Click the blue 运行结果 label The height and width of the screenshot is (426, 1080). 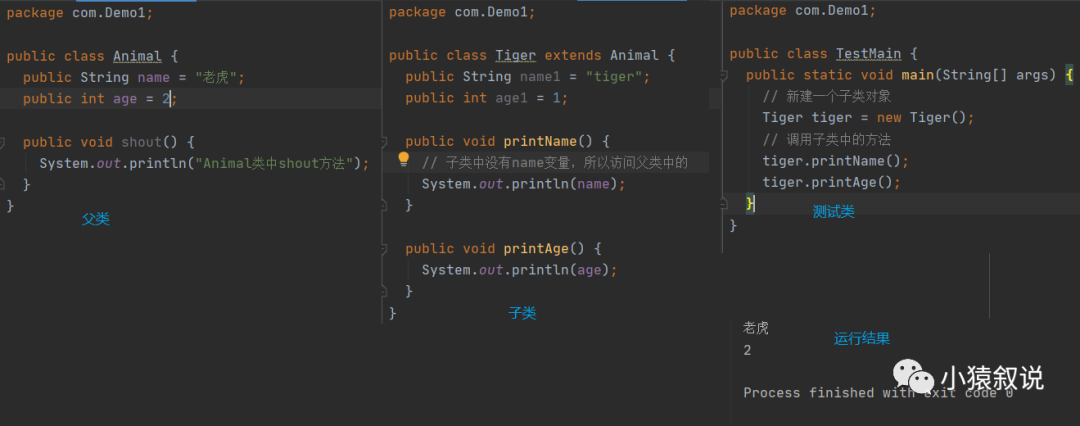click(862, 338)
